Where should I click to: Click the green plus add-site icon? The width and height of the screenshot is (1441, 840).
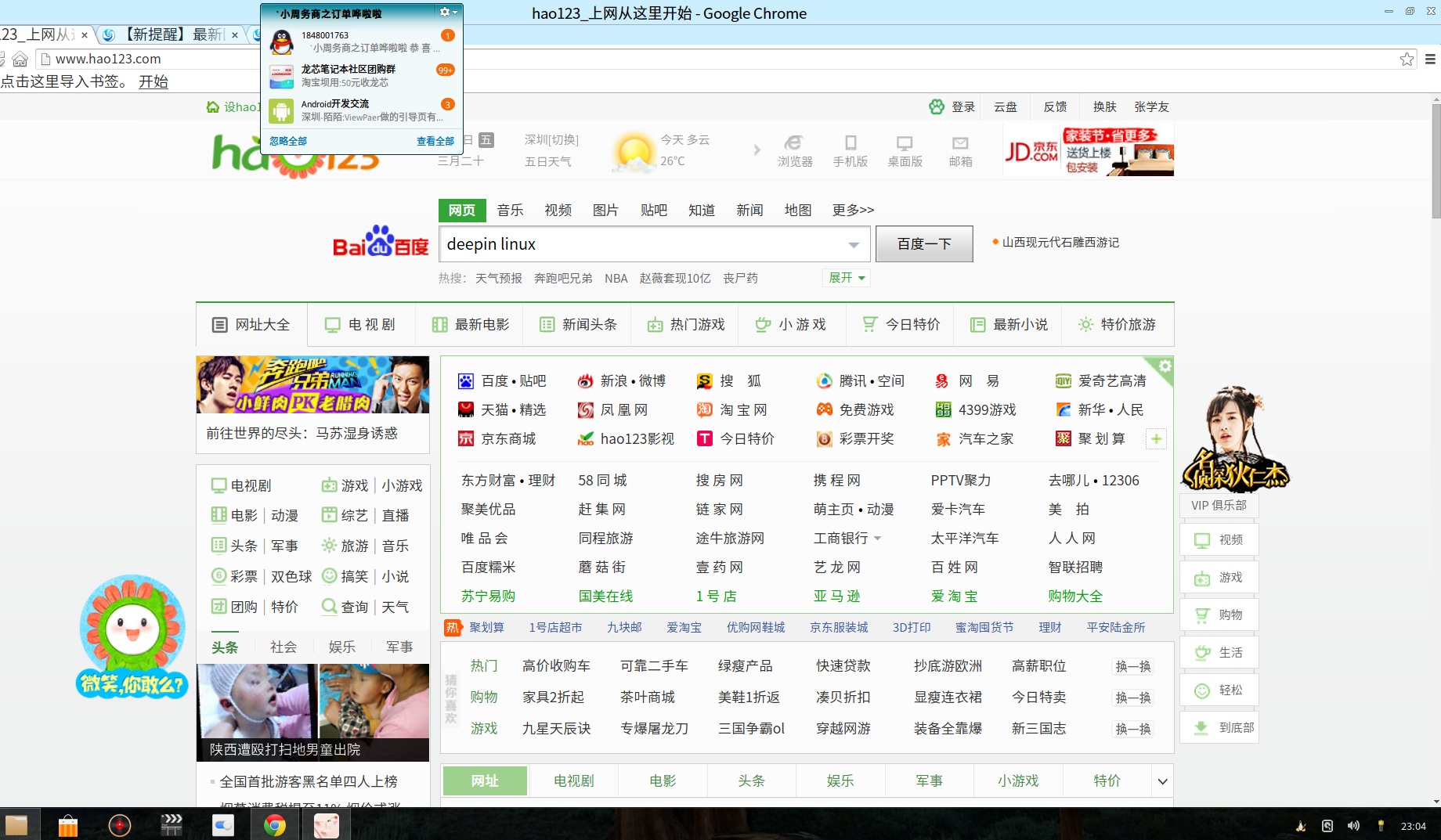point(1156,439)
